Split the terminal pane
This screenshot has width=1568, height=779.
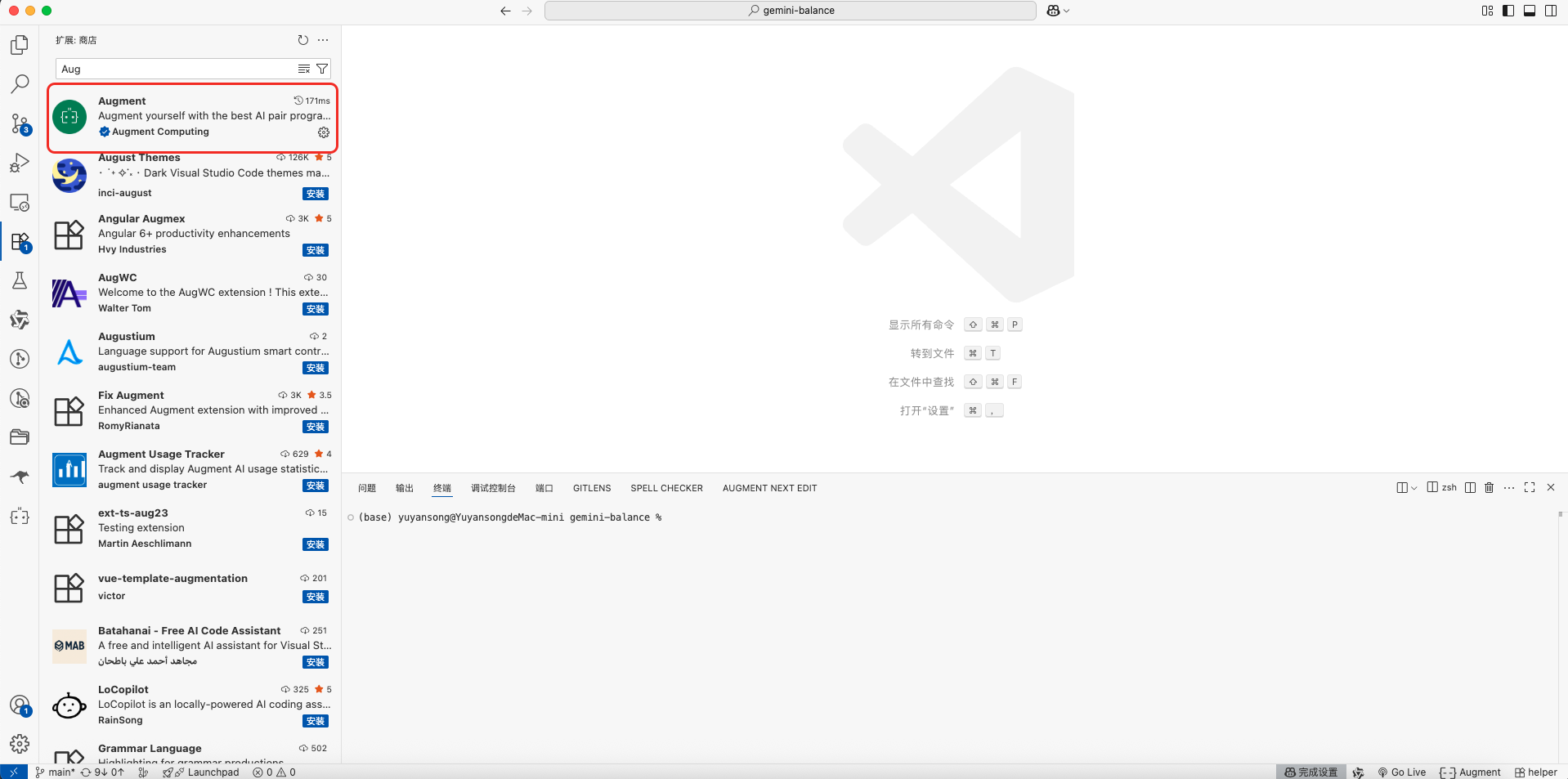click(1470, 487)
